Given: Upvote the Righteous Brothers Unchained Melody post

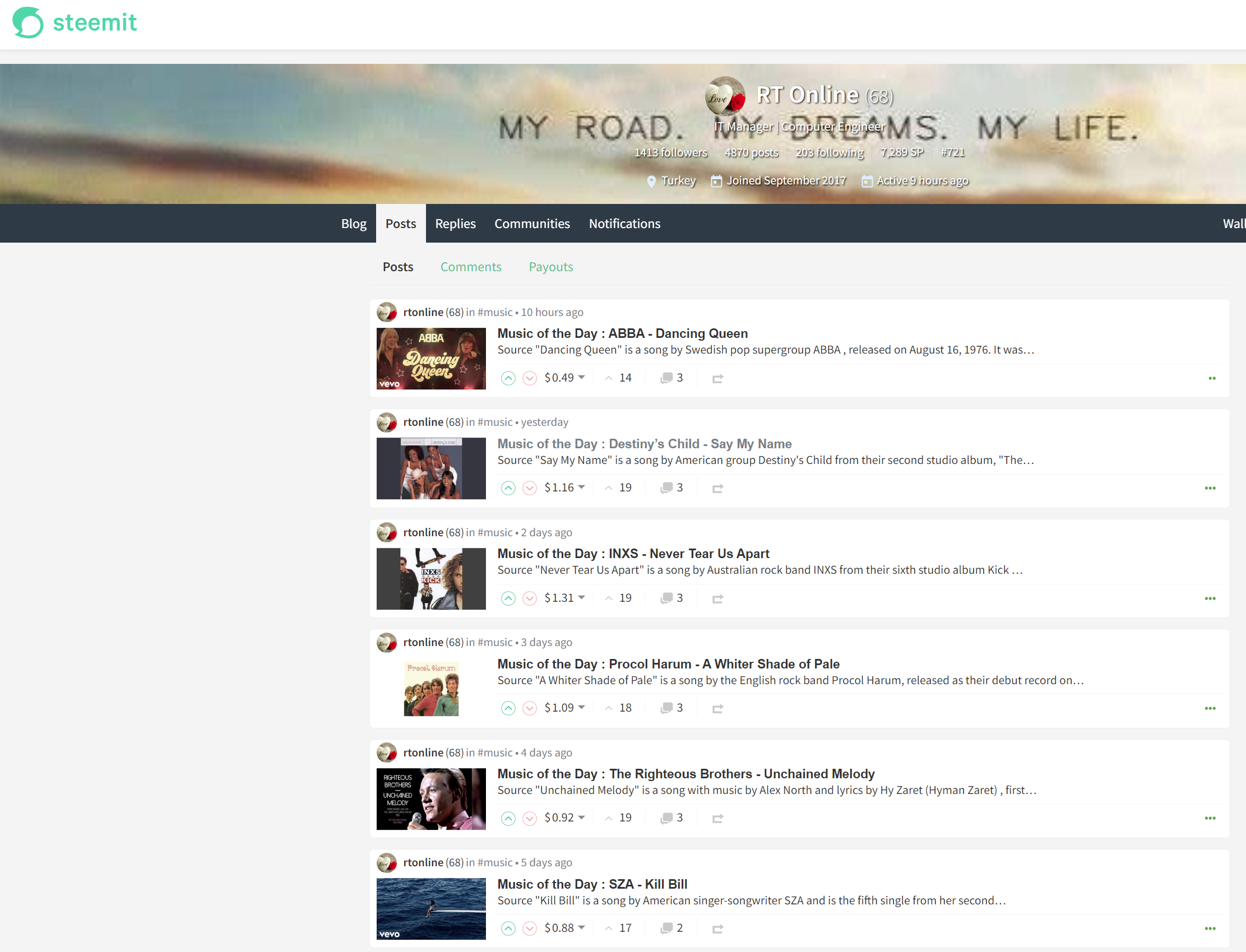Looking at the screenshot, I should [x=508, y=818].
